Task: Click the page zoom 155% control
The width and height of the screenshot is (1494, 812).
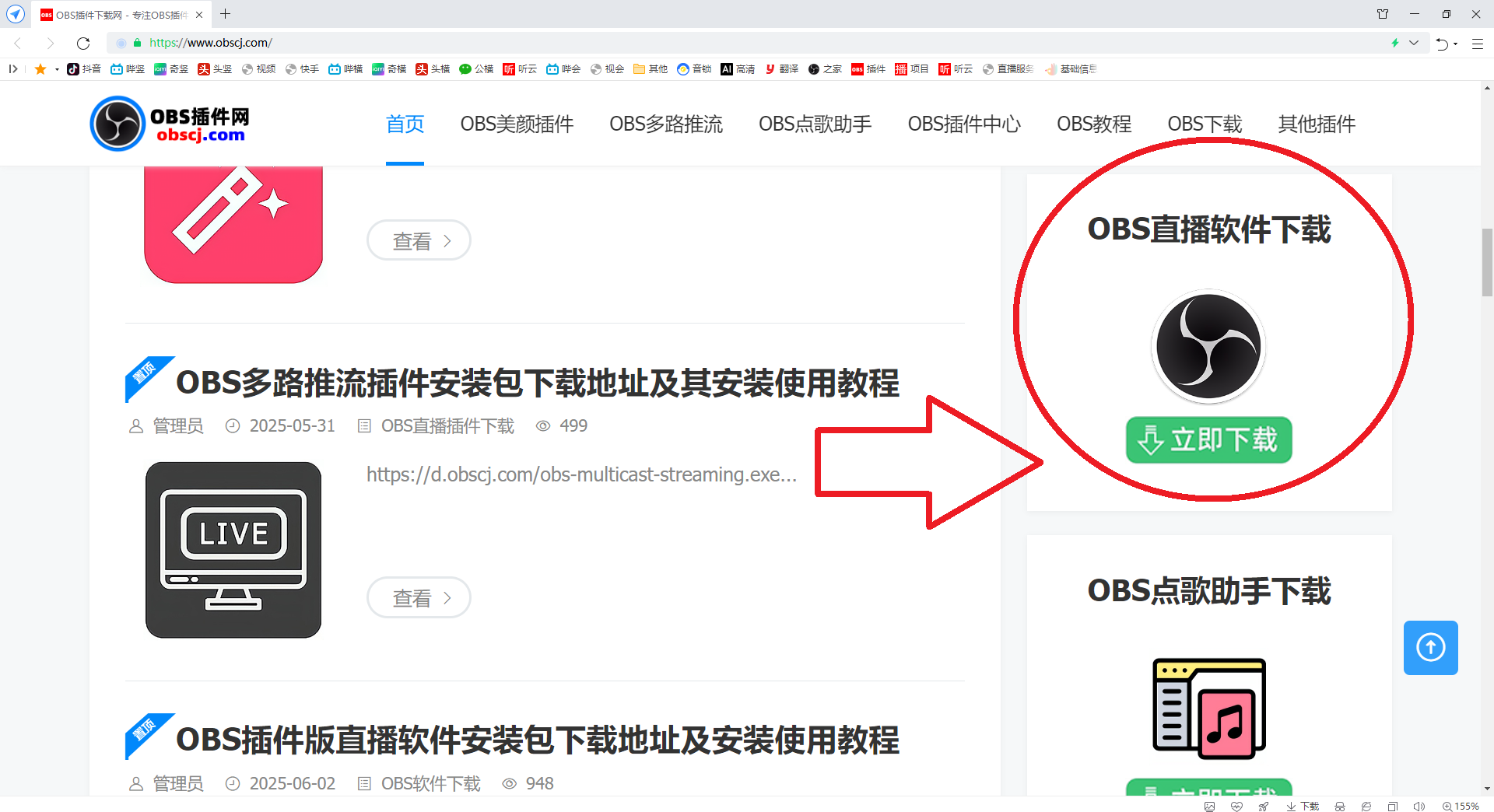Action: click(1461, 807)
